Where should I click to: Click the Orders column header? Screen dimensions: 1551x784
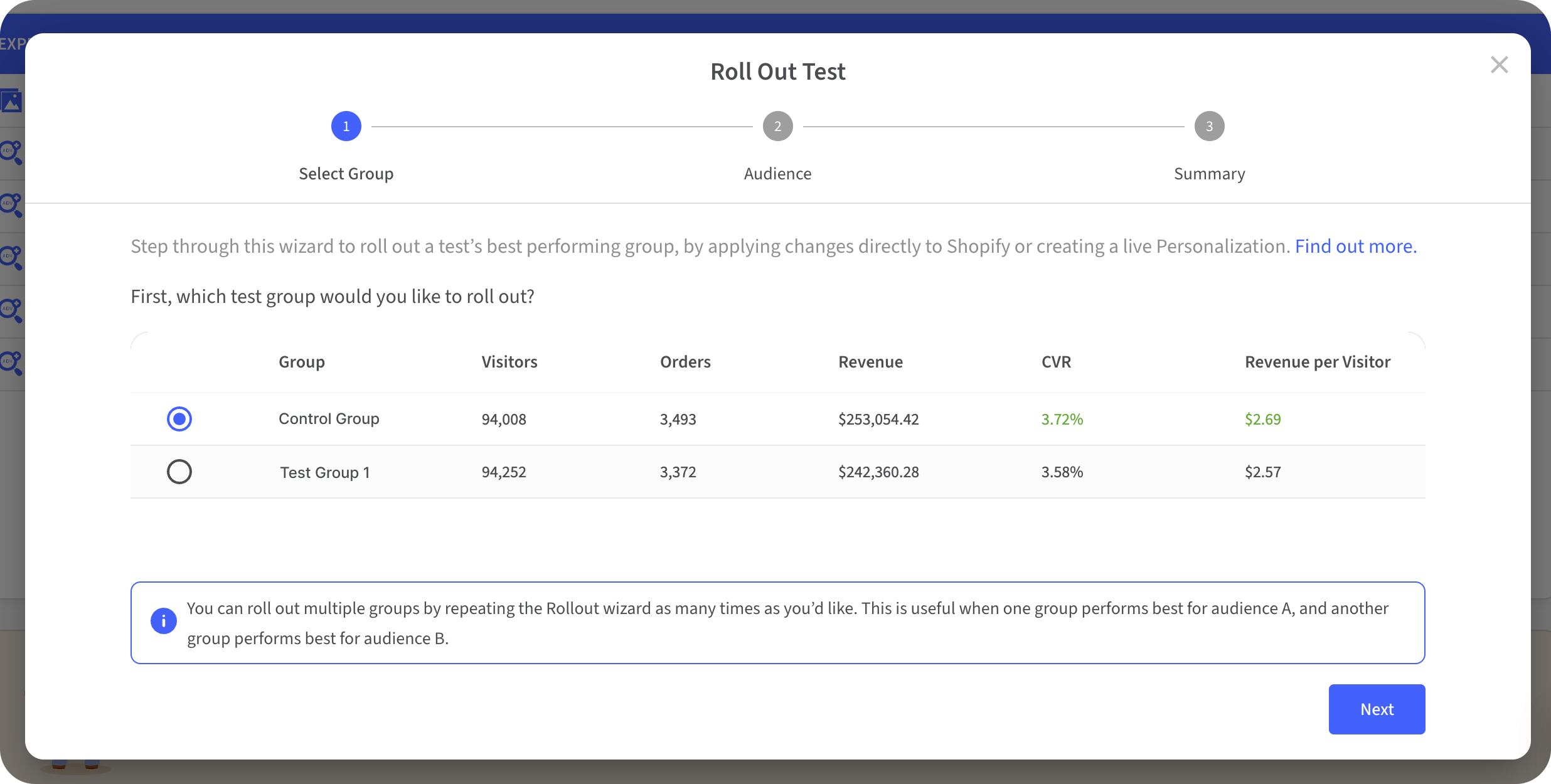[685, 362]
